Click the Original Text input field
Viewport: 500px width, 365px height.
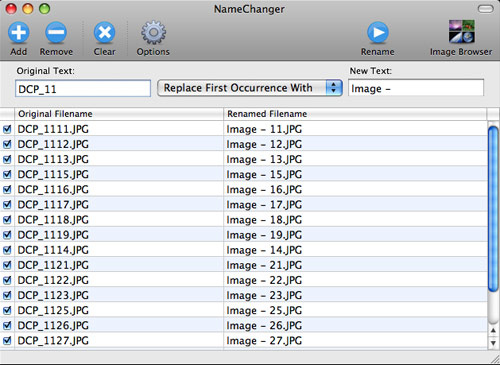83,89
